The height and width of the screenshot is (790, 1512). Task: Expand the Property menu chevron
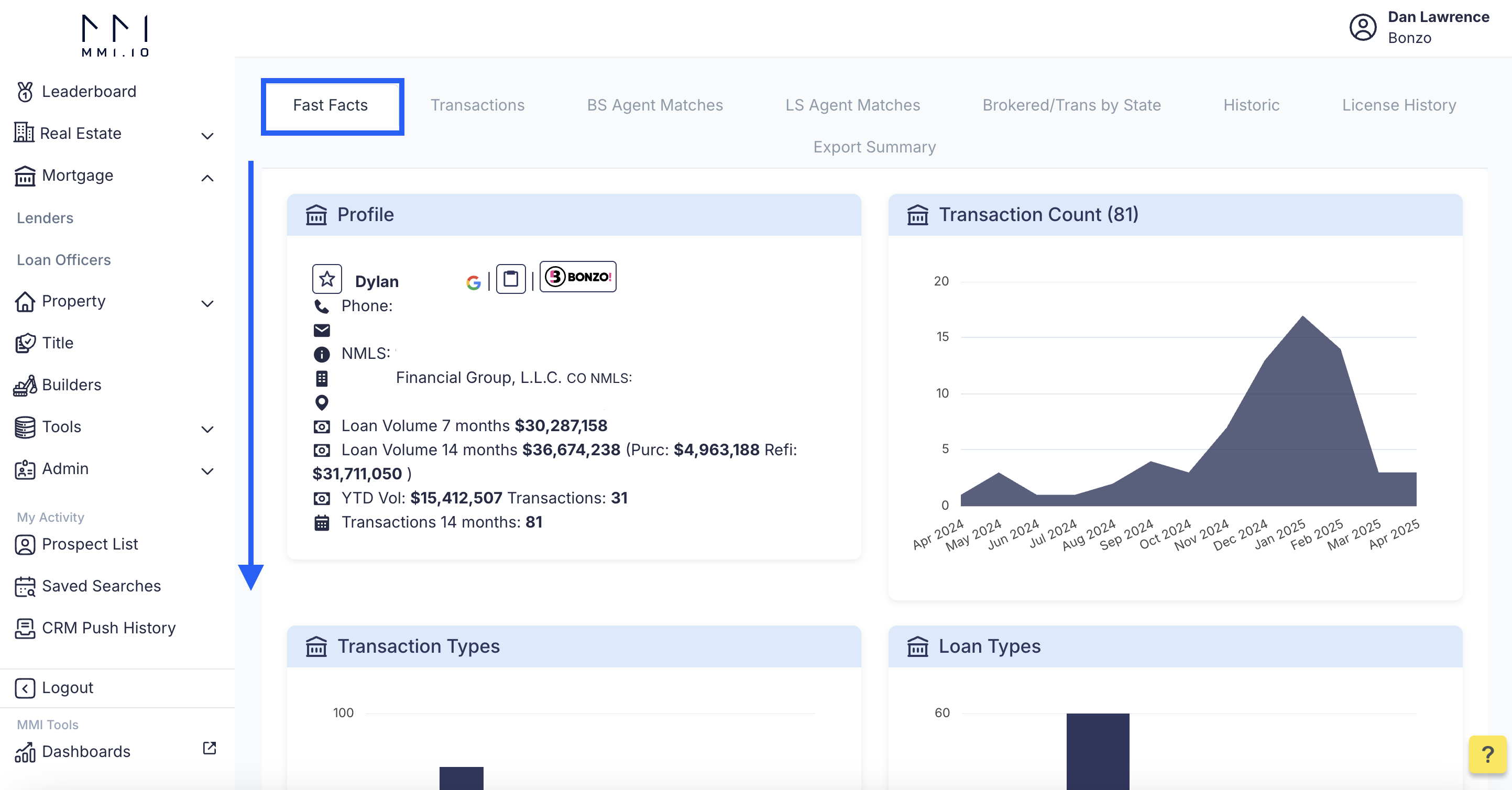point(207,303)
